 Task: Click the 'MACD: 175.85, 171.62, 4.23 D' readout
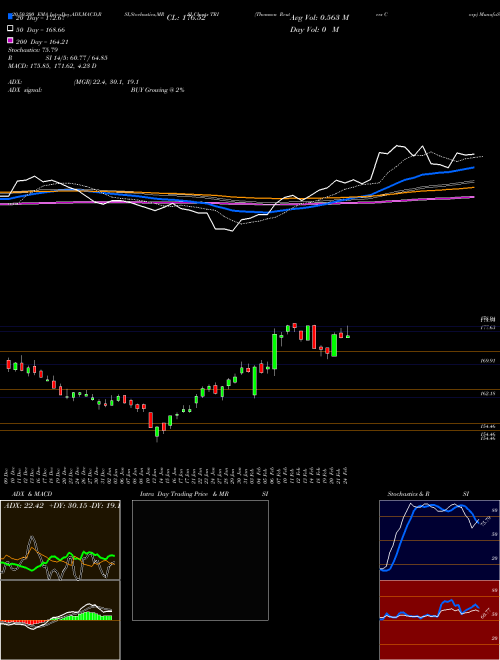tap(52, 66)
